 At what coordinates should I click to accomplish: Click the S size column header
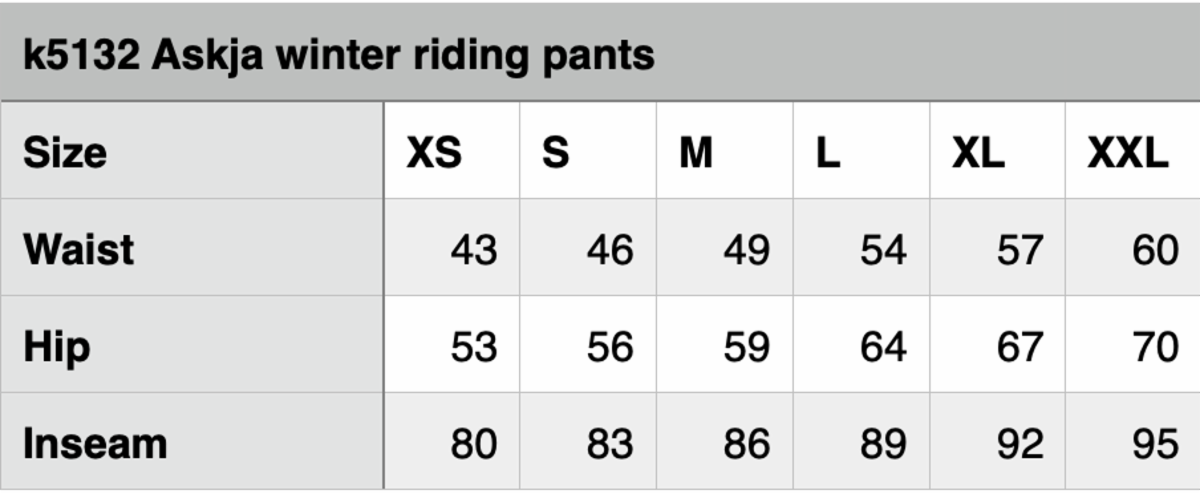point(556,153)
